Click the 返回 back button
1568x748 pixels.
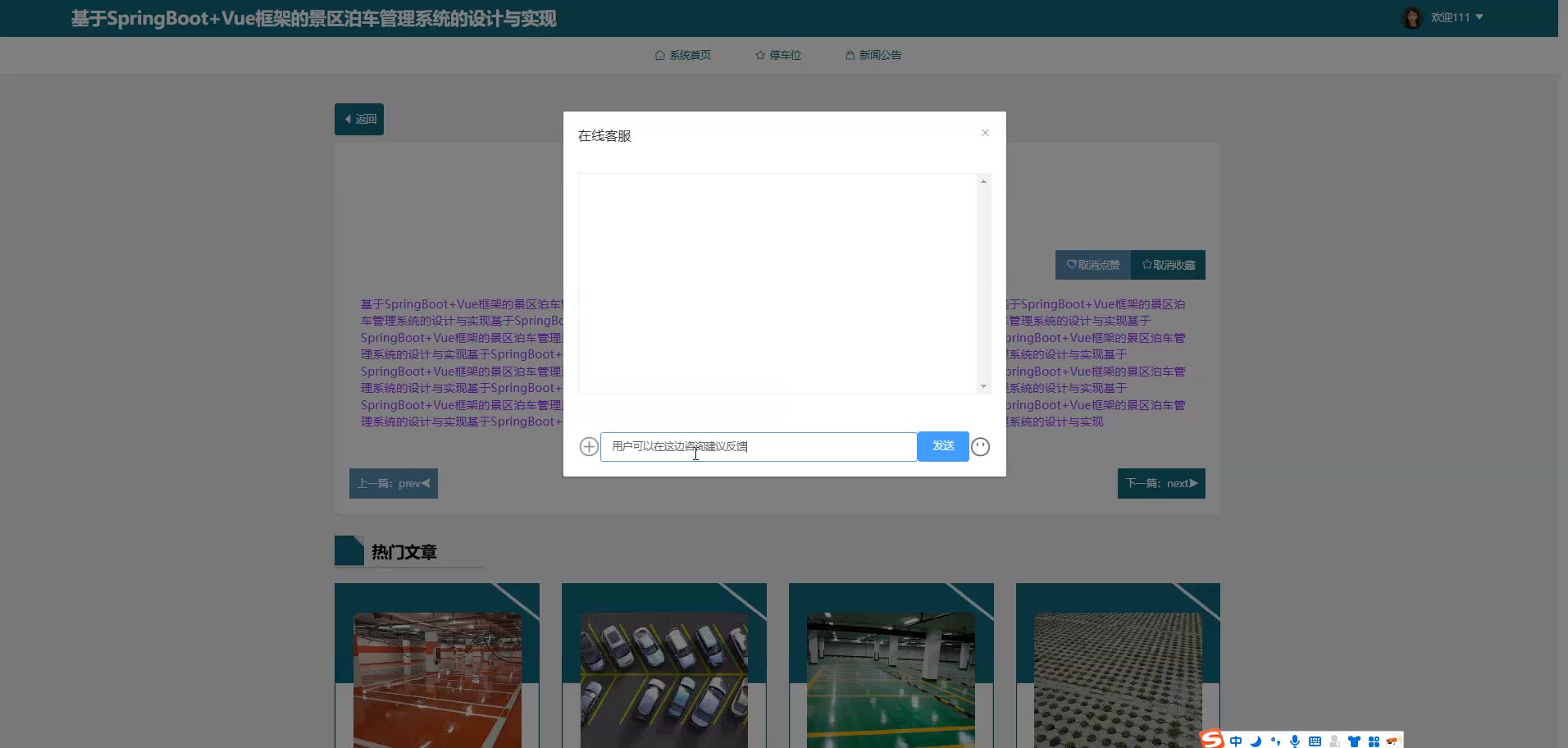359,119
